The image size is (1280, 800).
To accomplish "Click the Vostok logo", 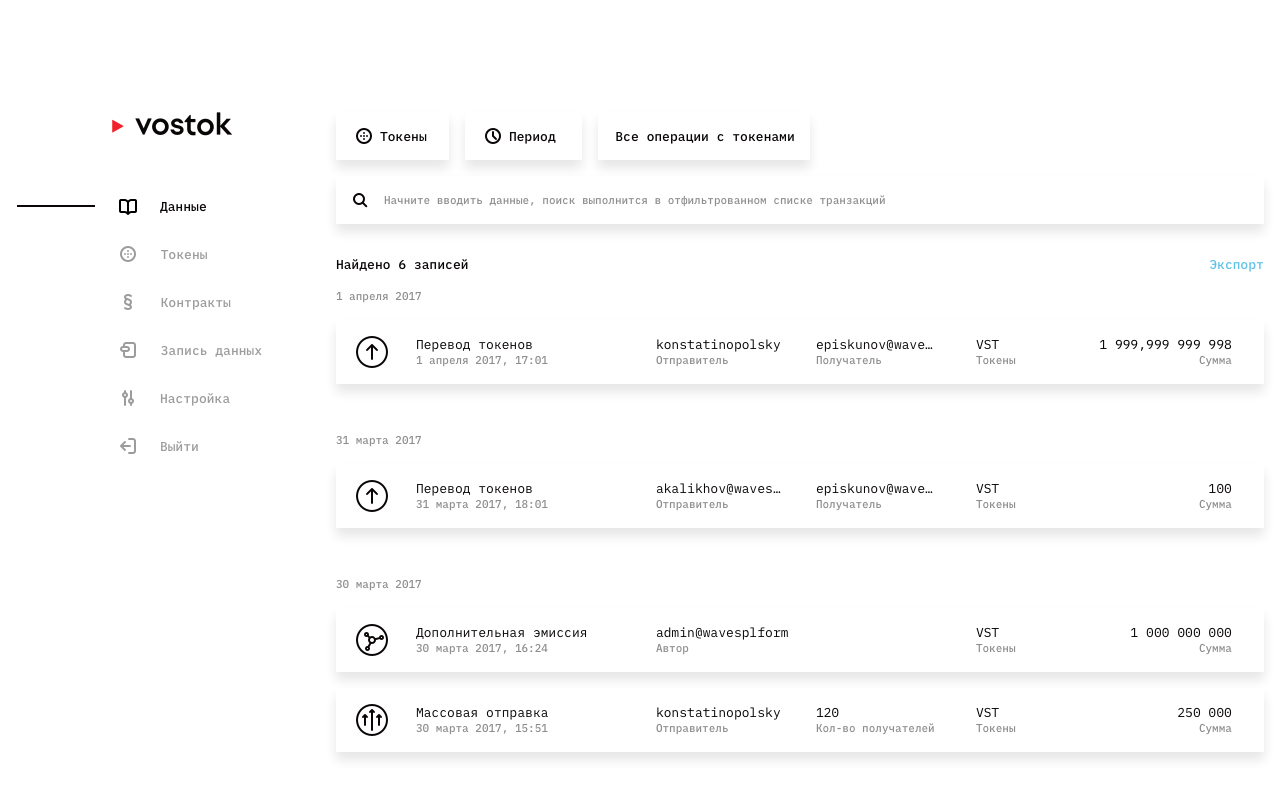I will click(x=172, y=125).
